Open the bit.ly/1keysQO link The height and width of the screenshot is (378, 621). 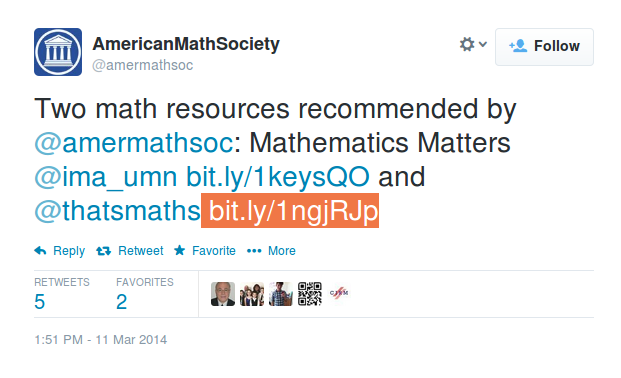pyautogui.click(x=278, y=177)
